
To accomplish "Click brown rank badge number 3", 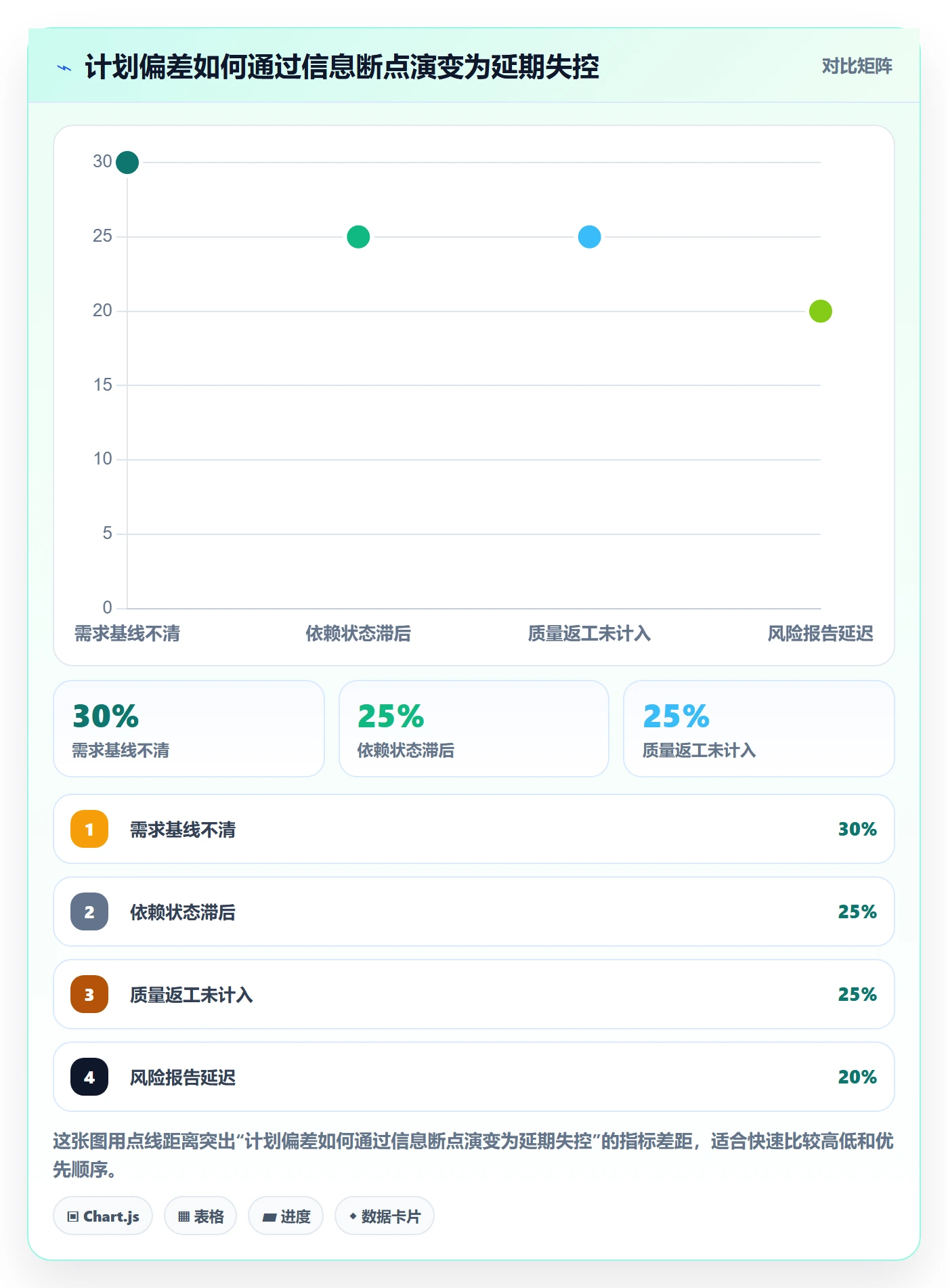I will (x=89, y=994).
